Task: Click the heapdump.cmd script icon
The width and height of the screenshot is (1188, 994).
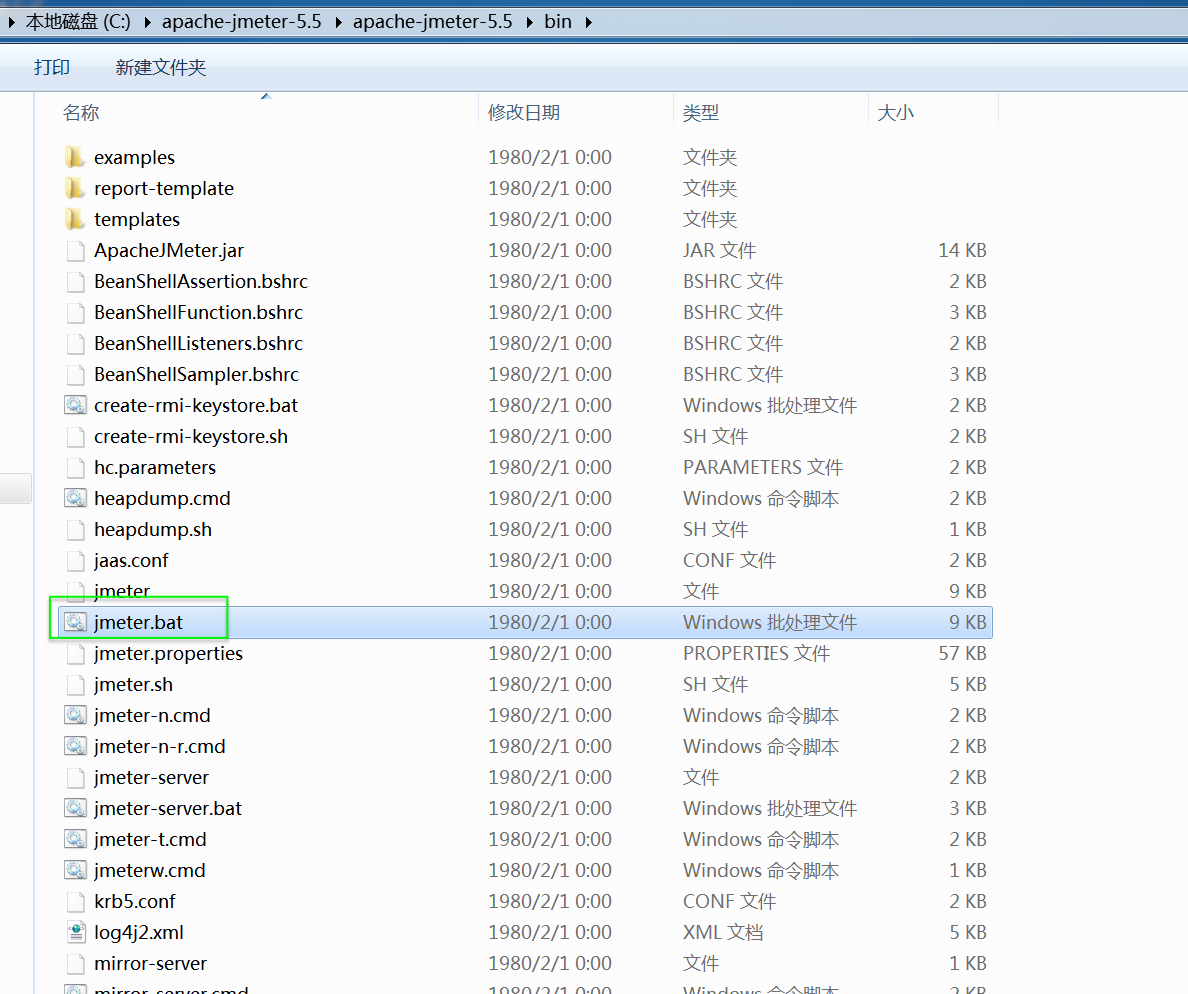Action: click(x=75, y=499)
